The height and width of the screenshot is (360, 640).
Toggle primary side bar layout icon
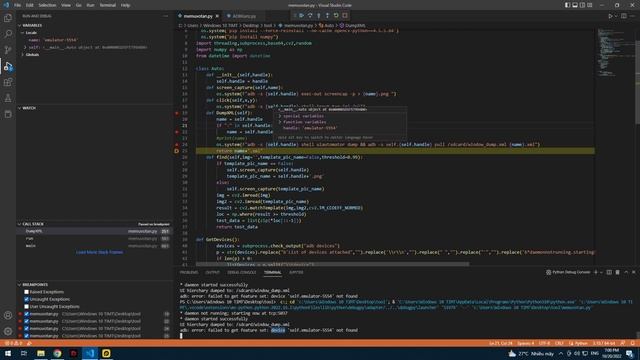pos(567,5)
